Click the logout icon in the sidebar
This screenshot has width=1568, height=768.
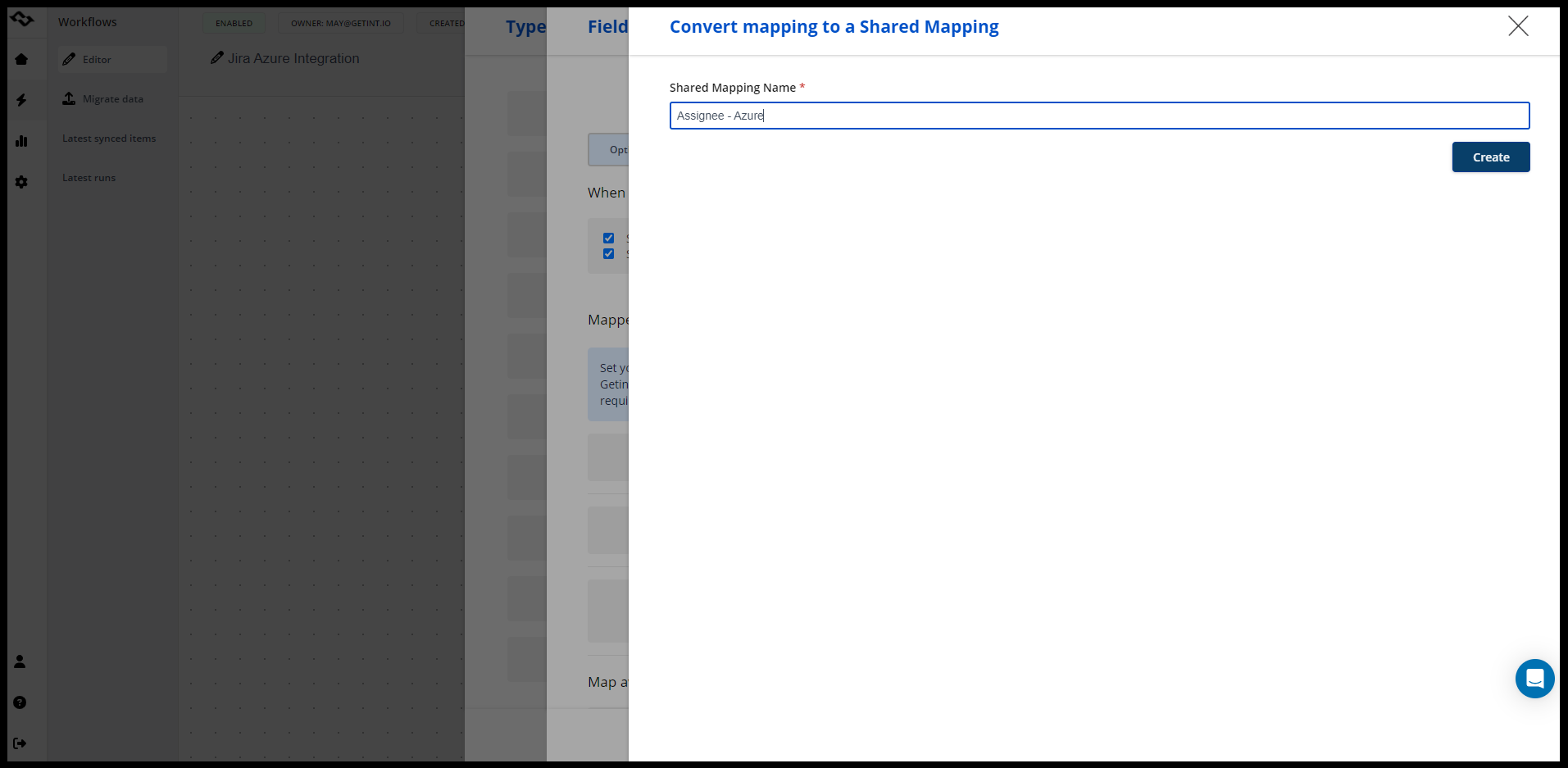pos(20,743)
